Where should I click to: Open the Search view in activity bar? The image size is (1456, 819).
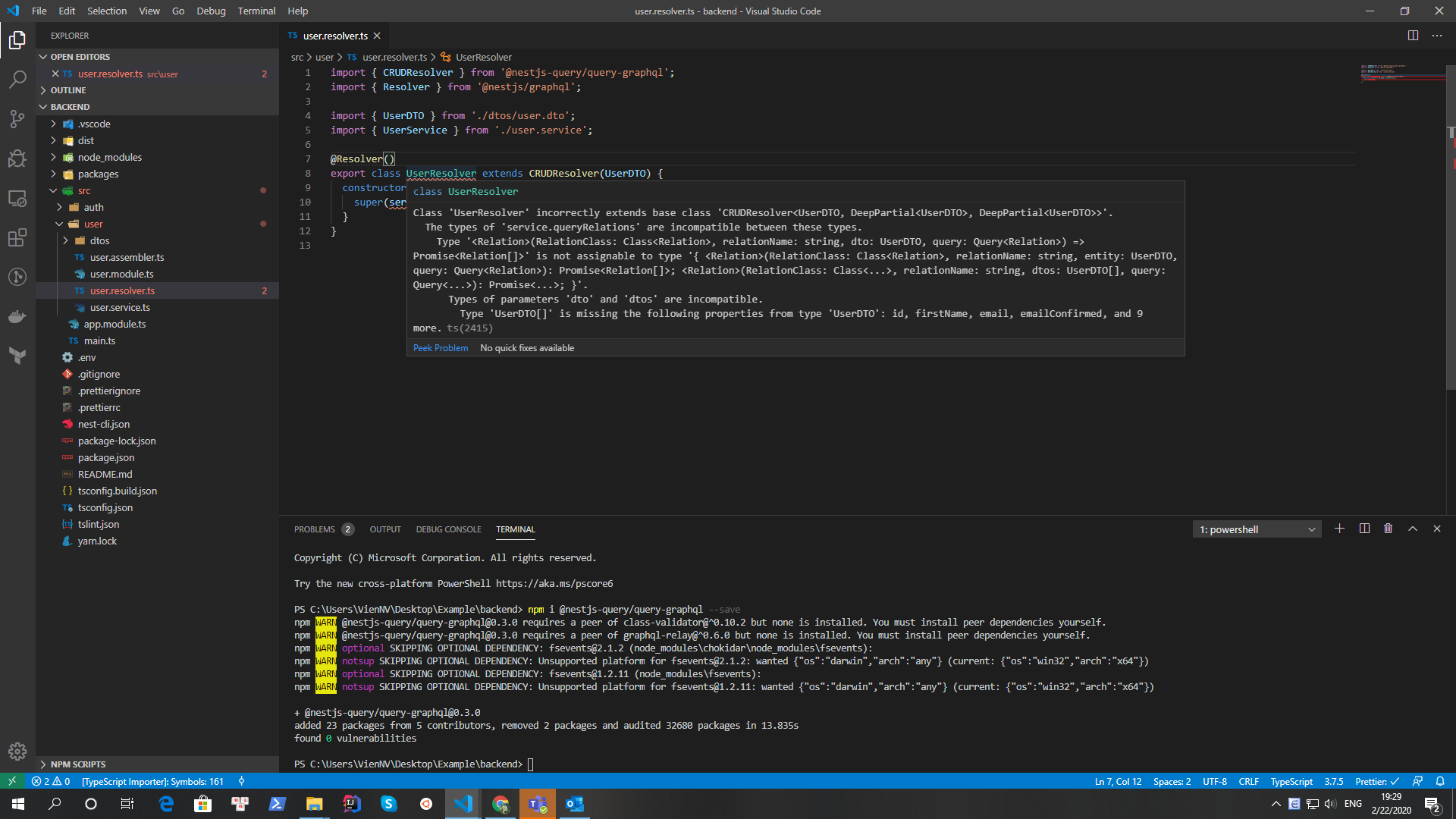coord(17,80)
